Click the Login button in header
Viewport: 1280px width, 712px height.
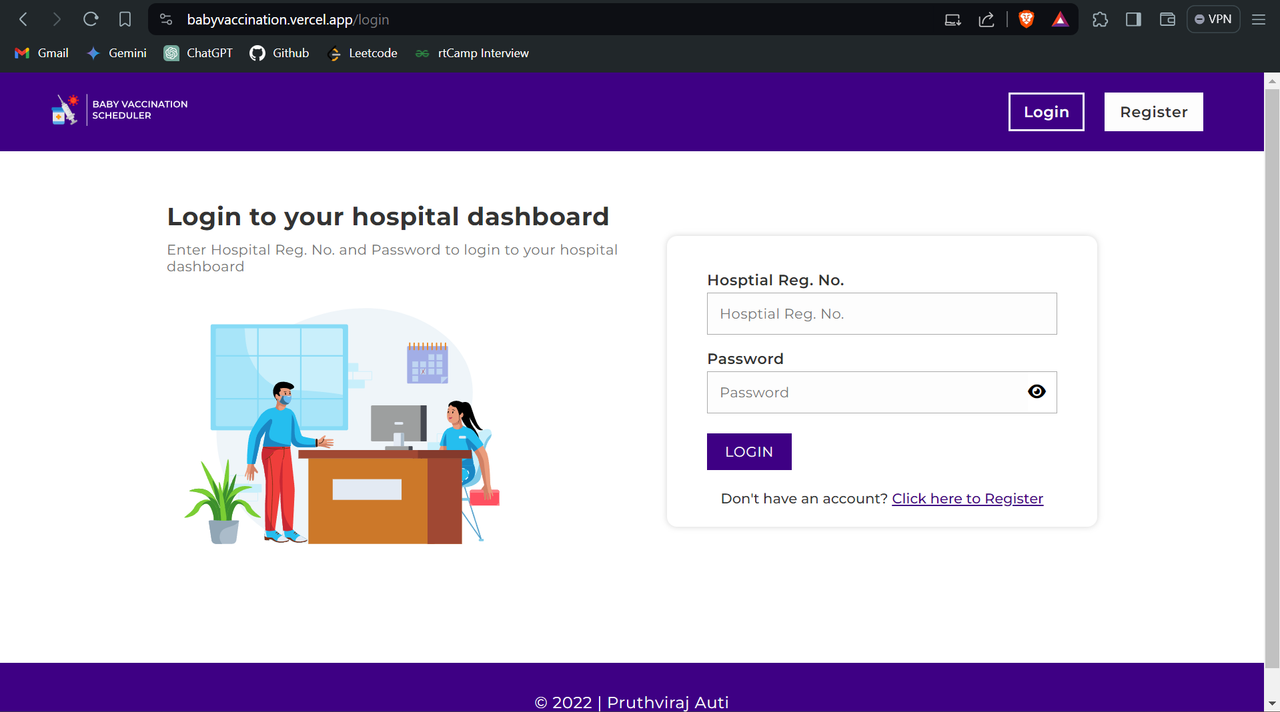coord(1046,112)
